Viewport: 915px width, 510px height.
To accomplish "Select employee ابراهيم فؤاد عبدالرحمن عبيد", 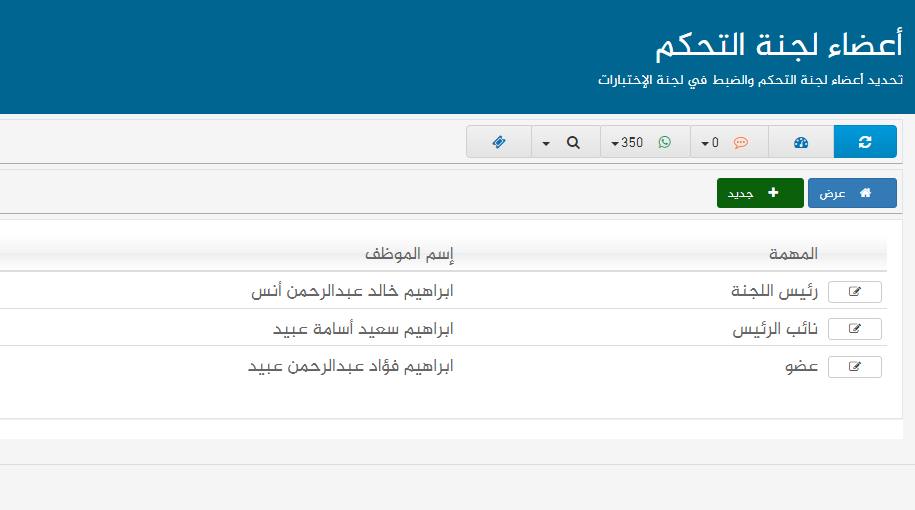I will tap(350, 367).
